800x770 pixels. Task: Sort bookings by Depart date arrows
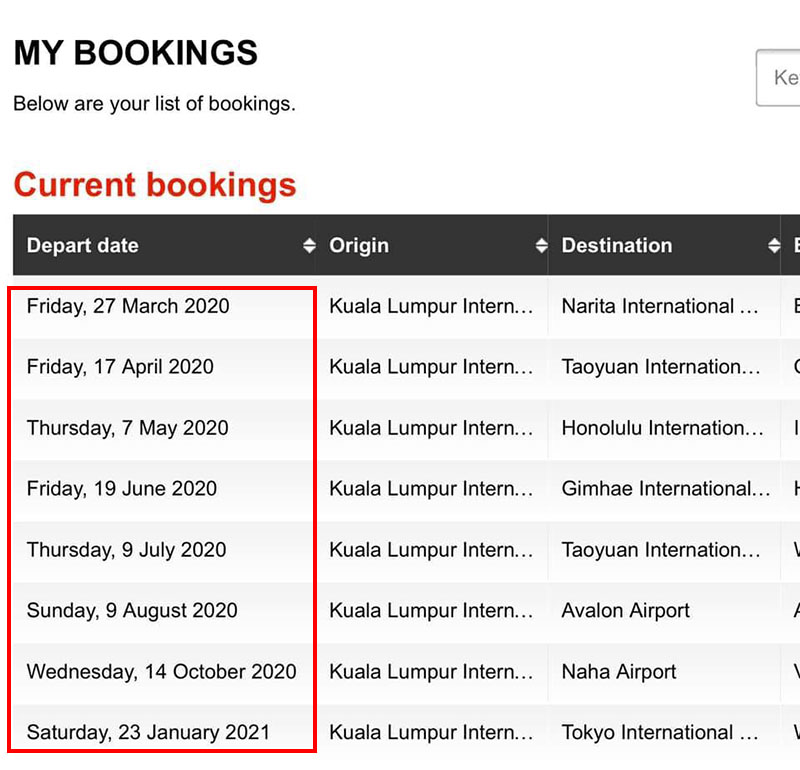pyautogui.click(x=309, y=245)
